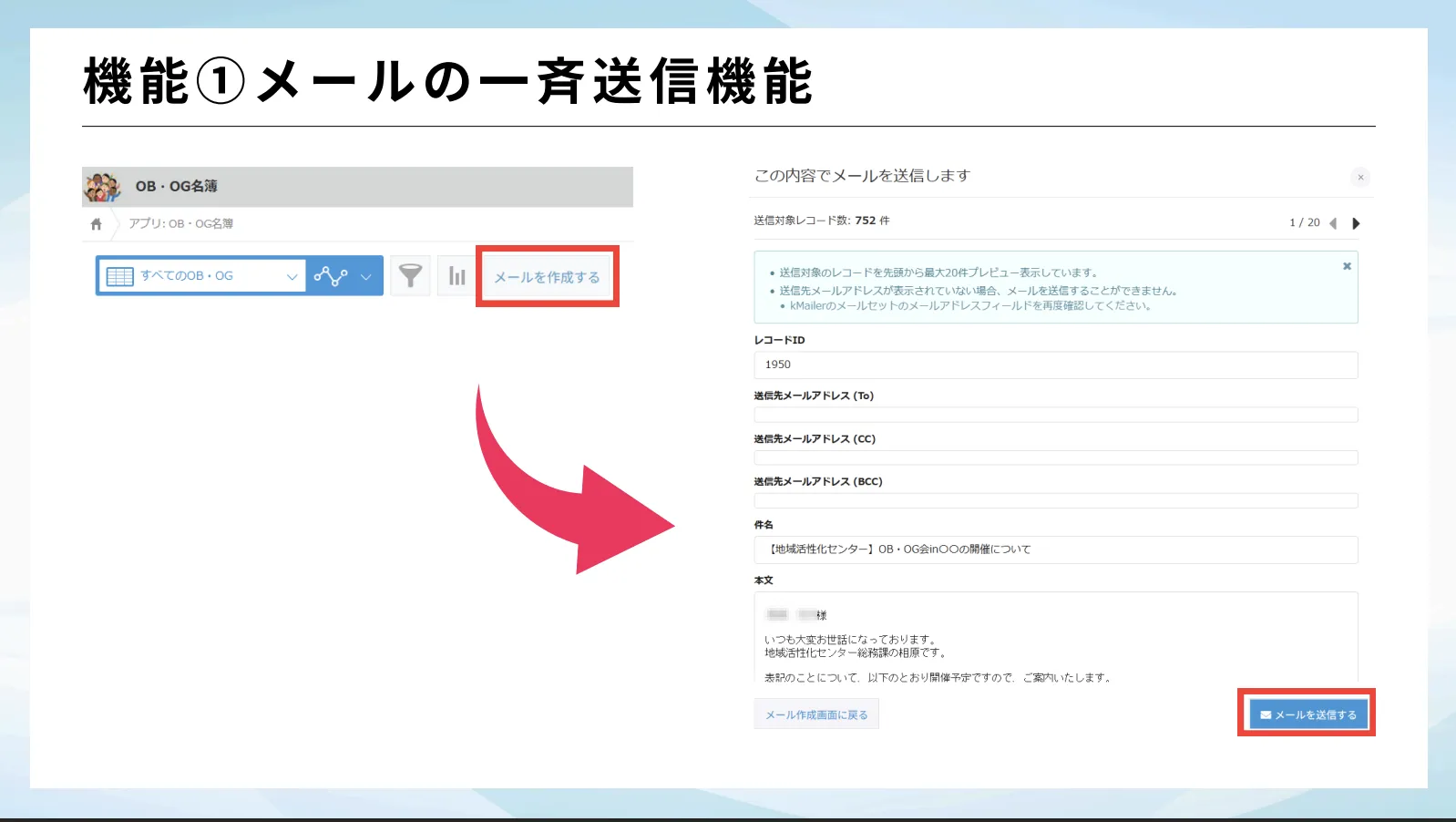Open the アプリ: OB・OG名簿 breadcrumb link
The height and width of the screenshot is (822, 1456).
180,224
